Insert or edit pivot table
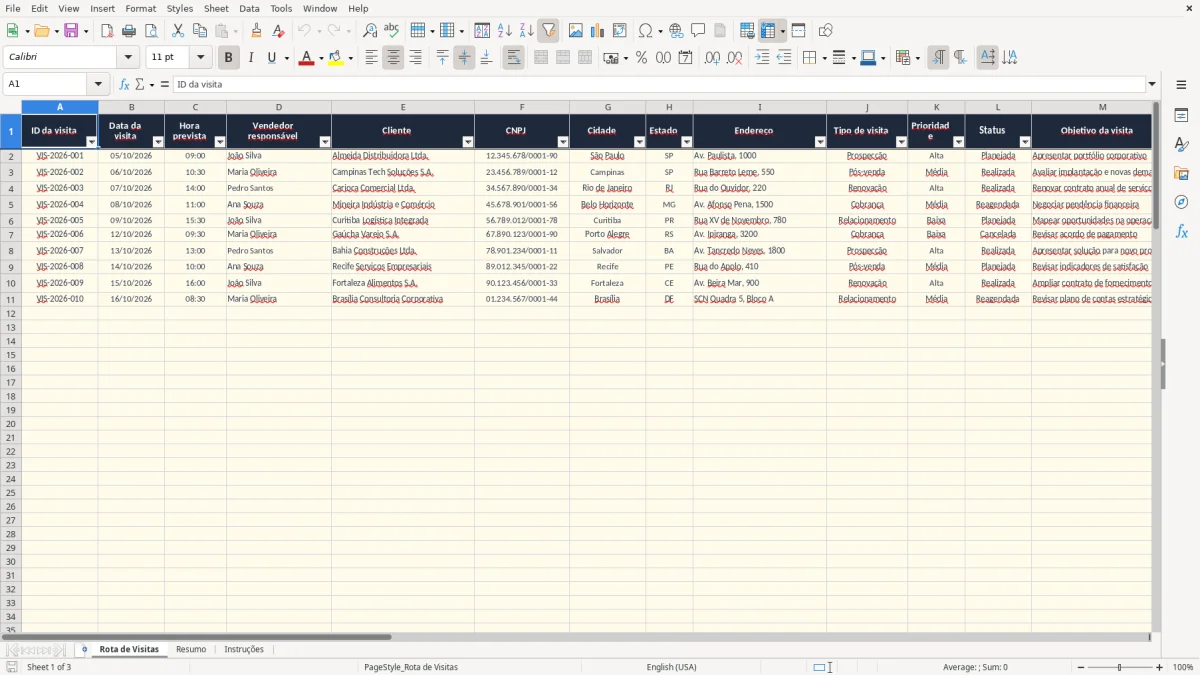 pos(620,31)
